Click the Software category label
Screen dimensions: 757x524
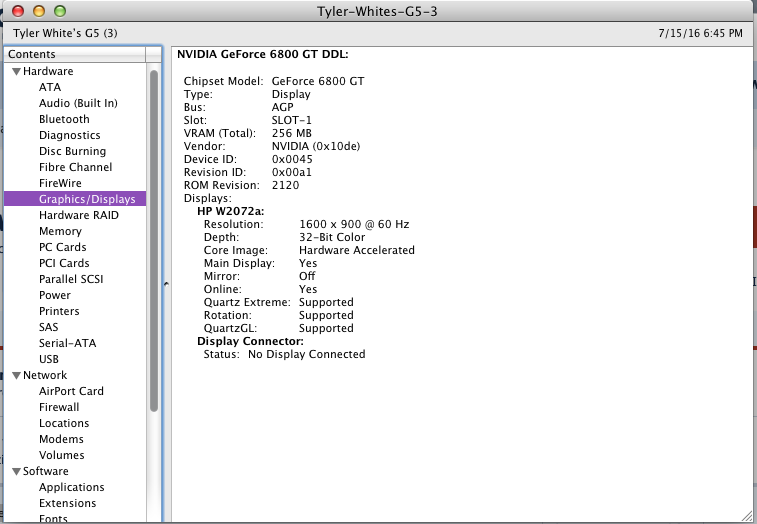(x=46, y=471)
